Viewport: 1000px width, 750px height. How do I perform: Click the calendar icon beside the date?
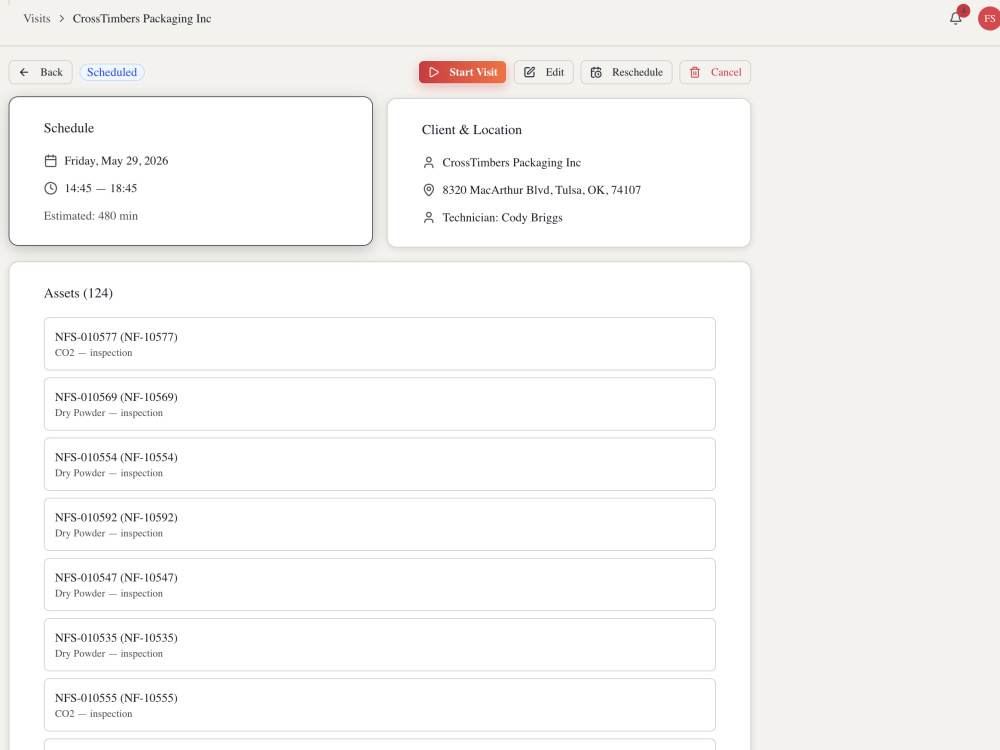point(50,161)
